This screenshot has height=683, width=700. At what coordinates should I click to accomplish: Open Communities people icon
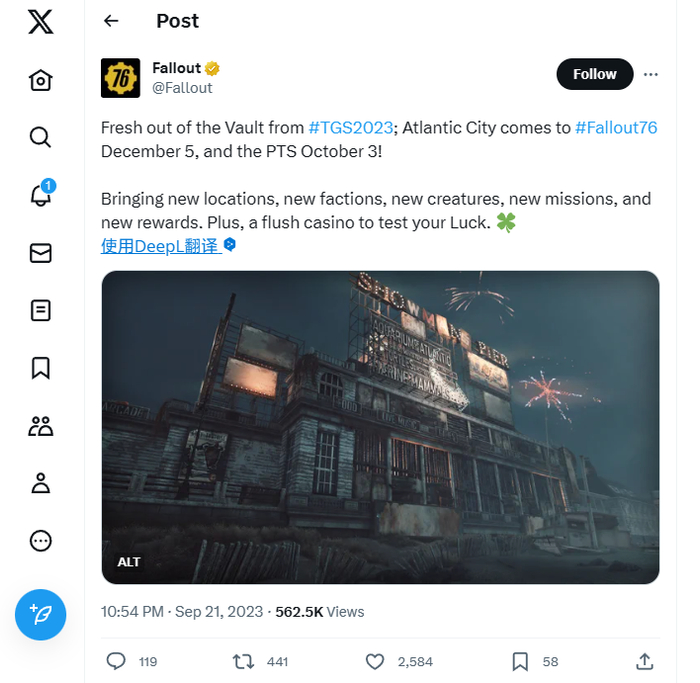40,426
